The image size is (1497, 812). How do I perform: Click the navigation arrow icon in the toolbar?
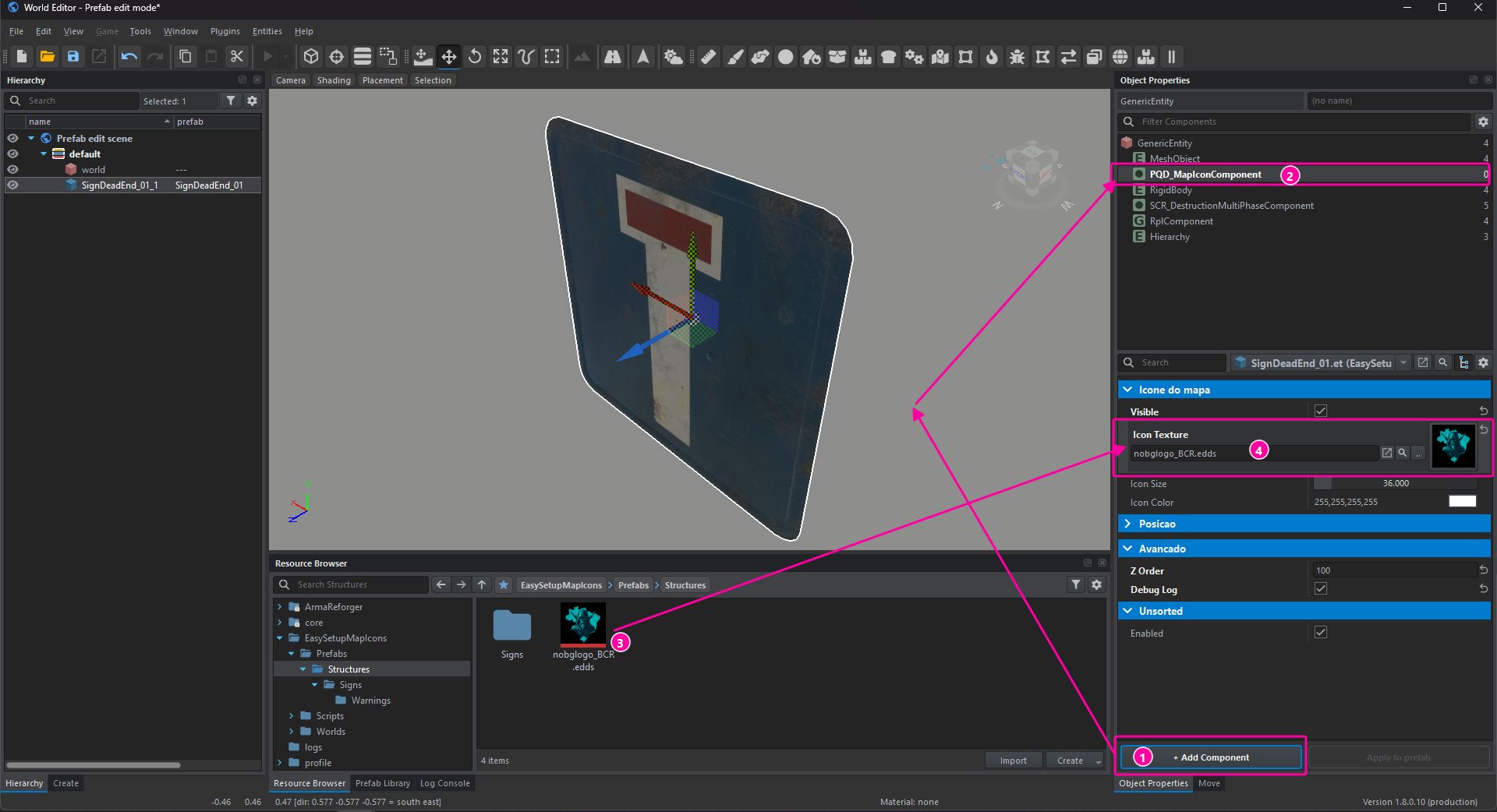tap(643, 56)
